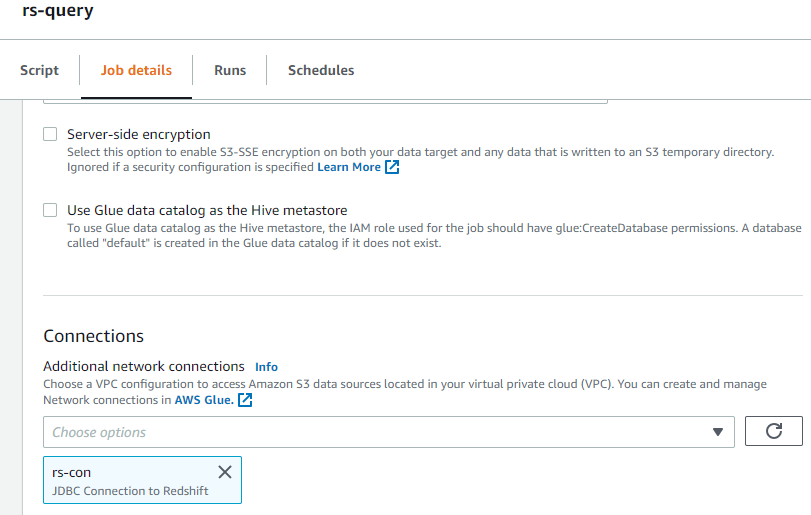Select the Job details tab
This screenshot has height=515, width=811.
[x=136, y=70]
